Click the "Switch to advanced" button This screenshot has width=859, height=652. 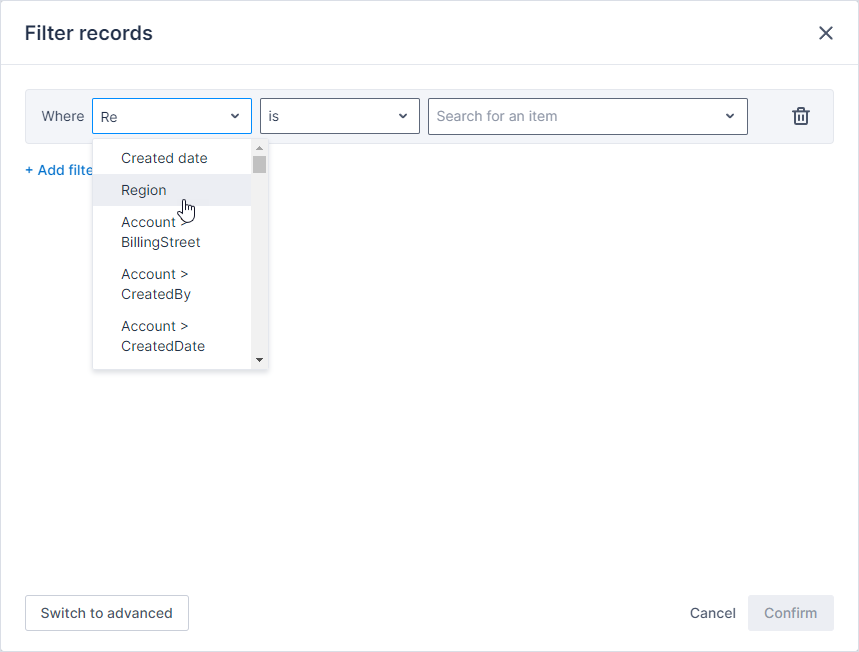(x=106, y=613)
